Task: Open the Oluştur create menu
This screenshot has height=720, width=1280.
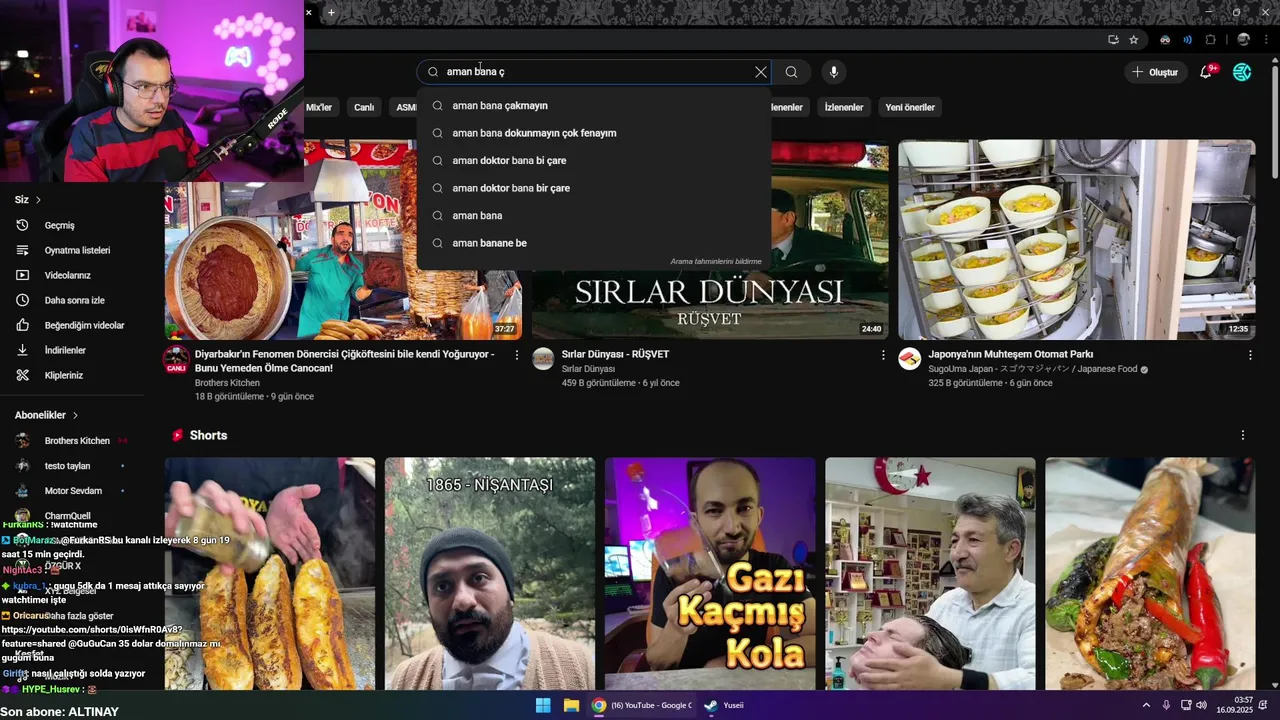Action: pos(1155,72)
